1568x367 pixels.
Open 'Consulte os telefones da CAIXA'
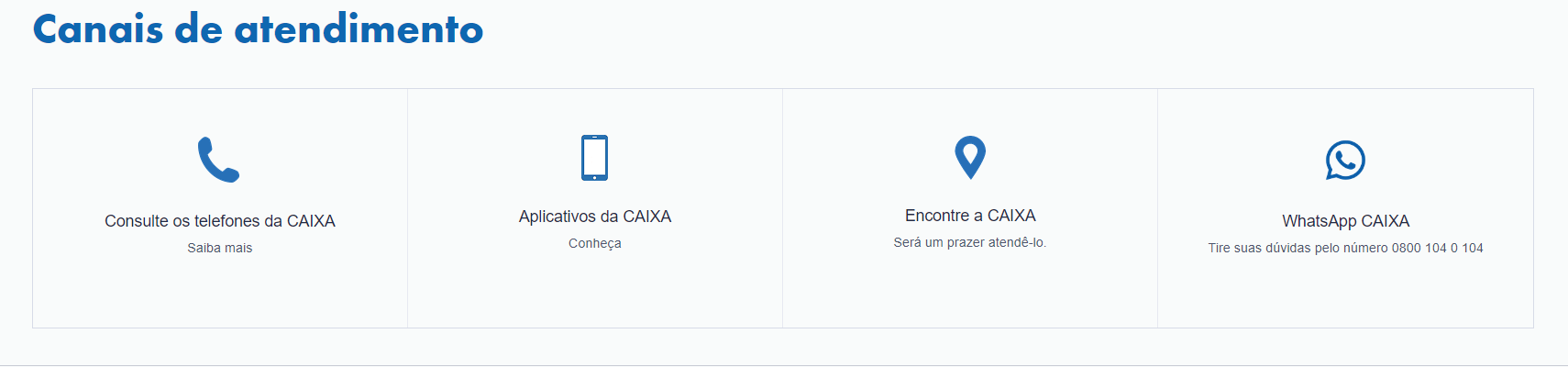click(x=220, y=221)
